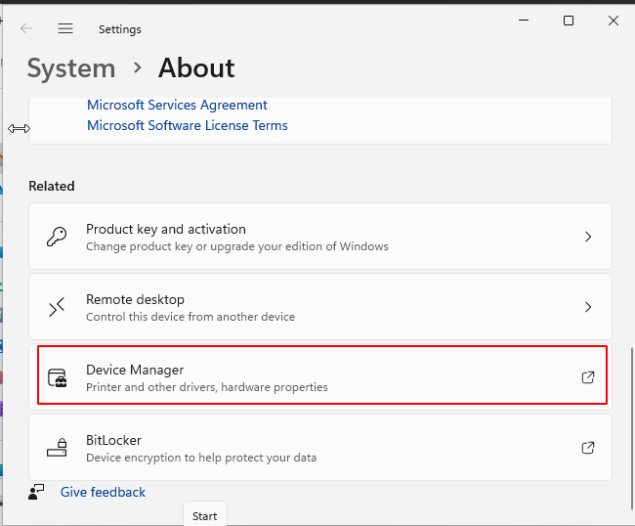Viewport: 635px width, 526px height.
Task: Open Microsoft Software License Terms link
Action: click(187, 125)
